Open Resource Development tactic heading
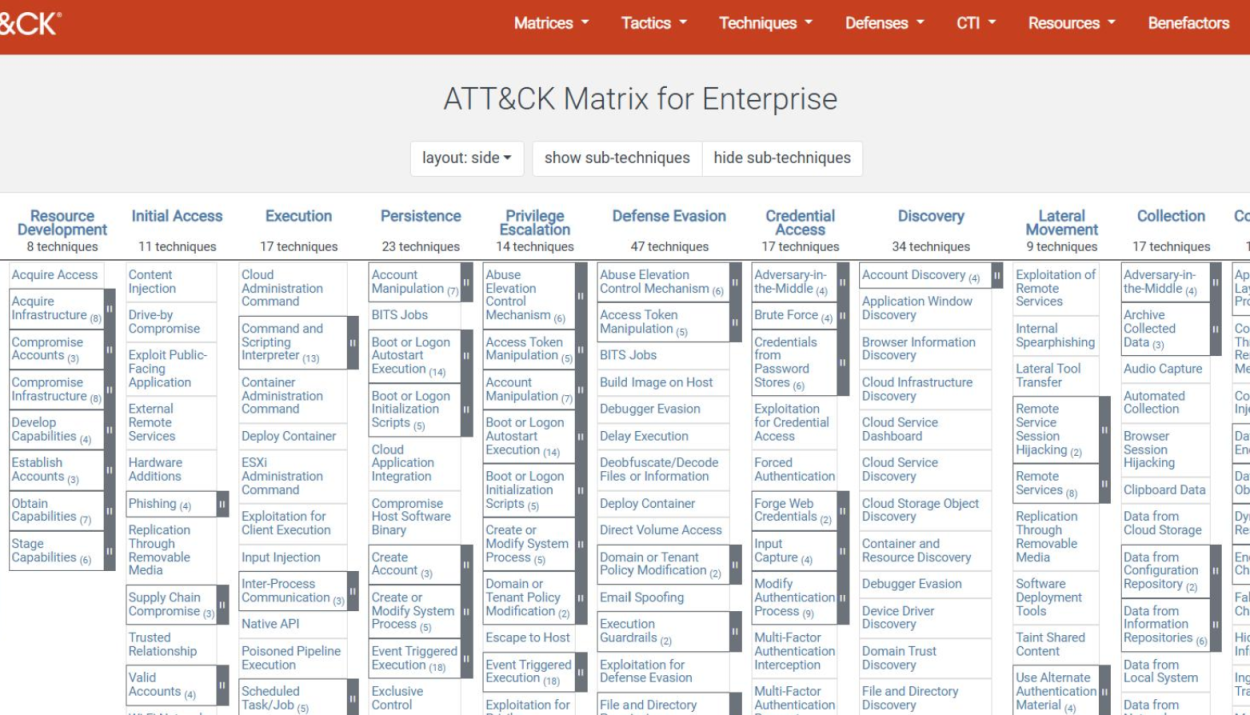 click(x=62, y=222)
